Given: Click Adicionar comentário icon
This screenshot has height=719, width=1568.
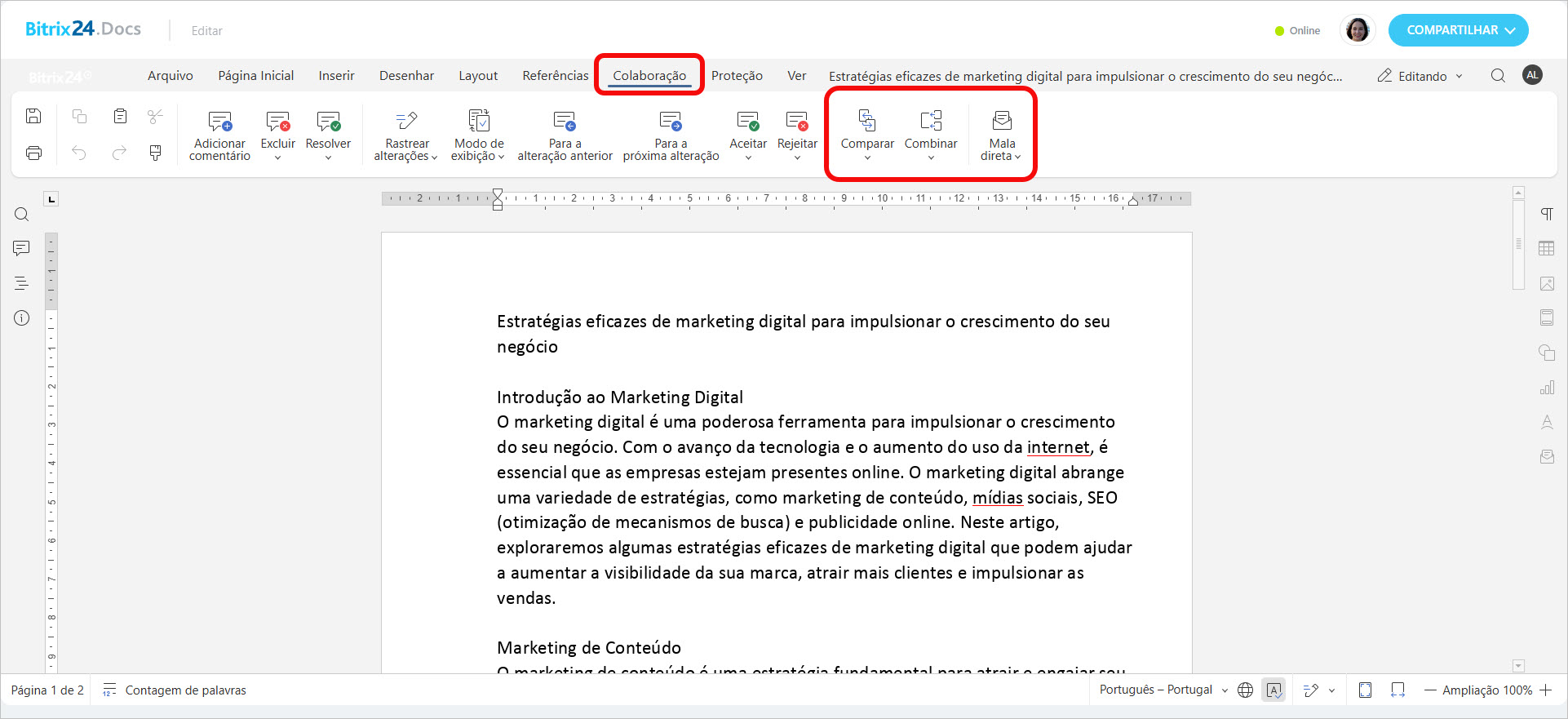Looking at the screenshot, I should (219, 122).
